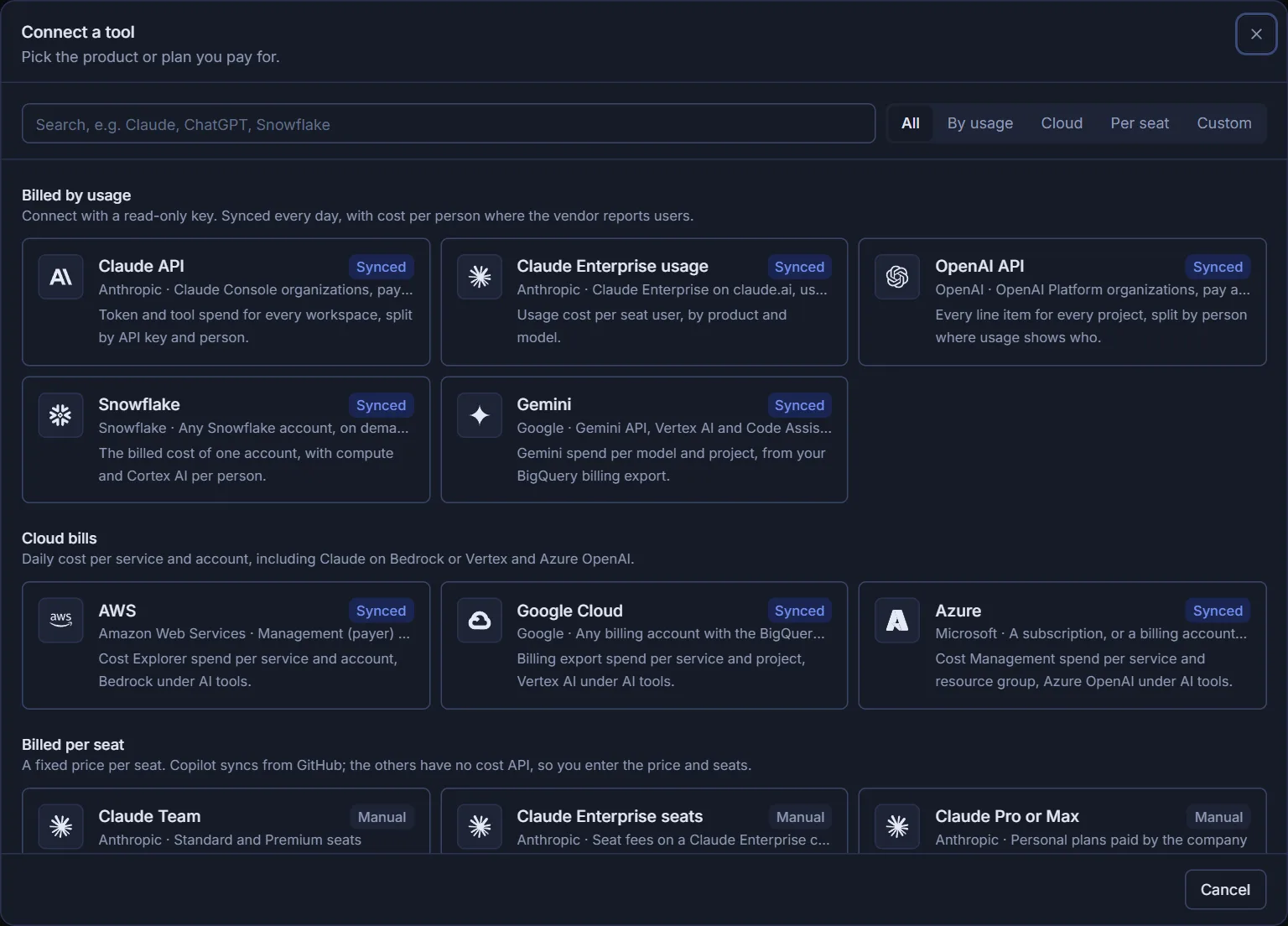The image size is (1288, 926).
Task: Click the Manual badge on Claude Enterprise seats
Action: (x=800, y=817)
